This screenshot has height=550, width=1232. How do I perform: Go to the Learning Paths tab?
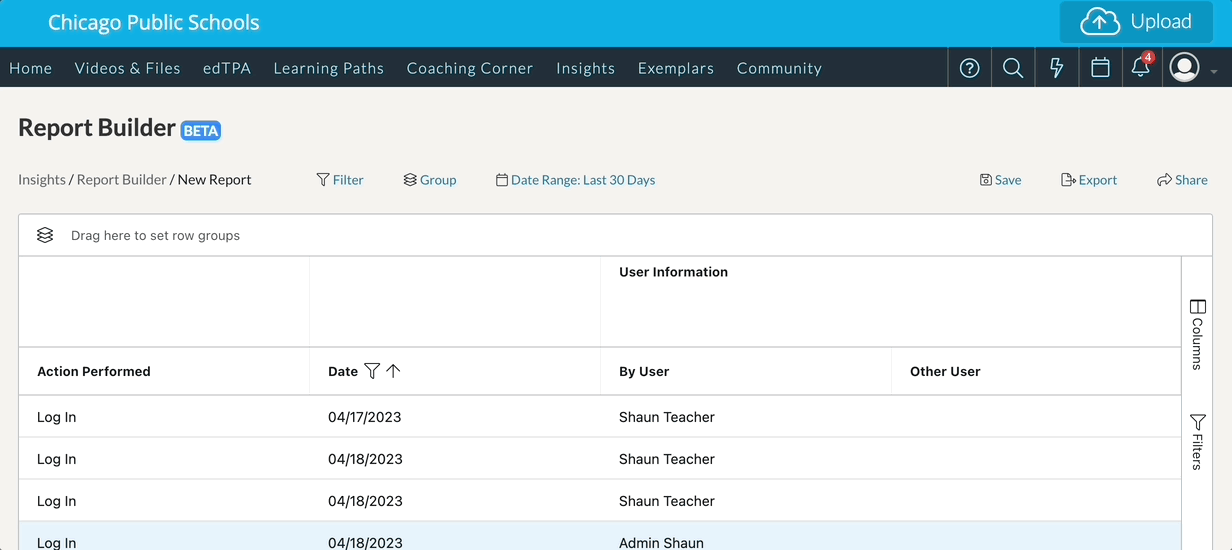click(x=328, y=68)
